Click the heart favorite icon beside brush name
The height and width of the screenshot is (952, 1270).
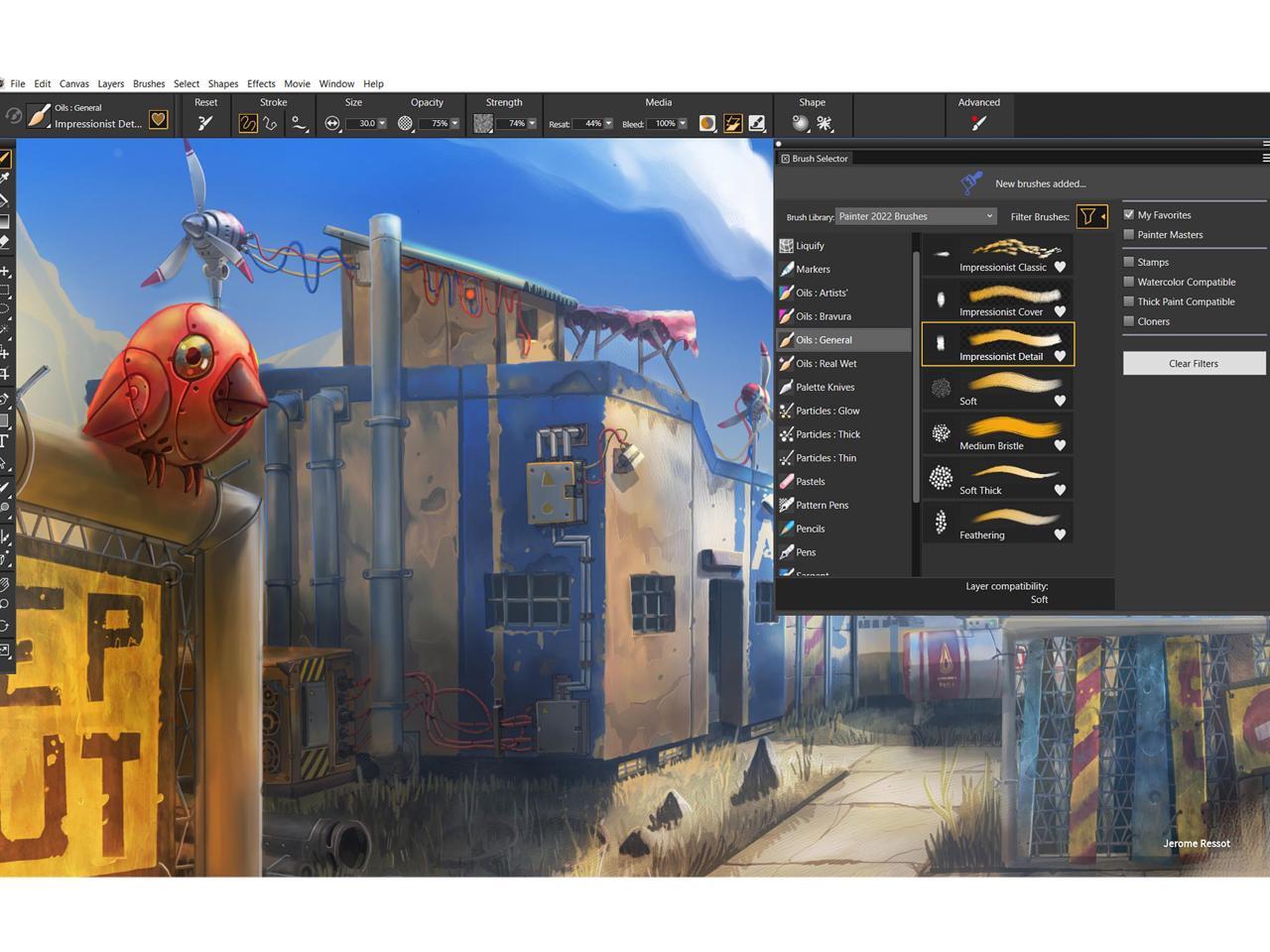(x=158, y=120)
